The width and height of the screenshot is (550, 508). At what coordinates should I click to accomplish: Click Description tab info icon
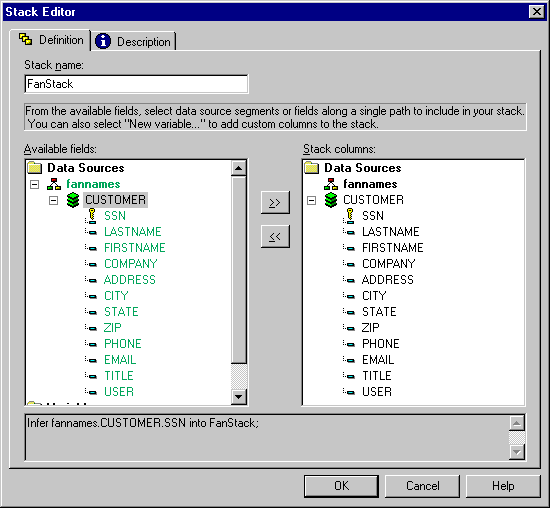pyautogui.click(x=103, y=41)
